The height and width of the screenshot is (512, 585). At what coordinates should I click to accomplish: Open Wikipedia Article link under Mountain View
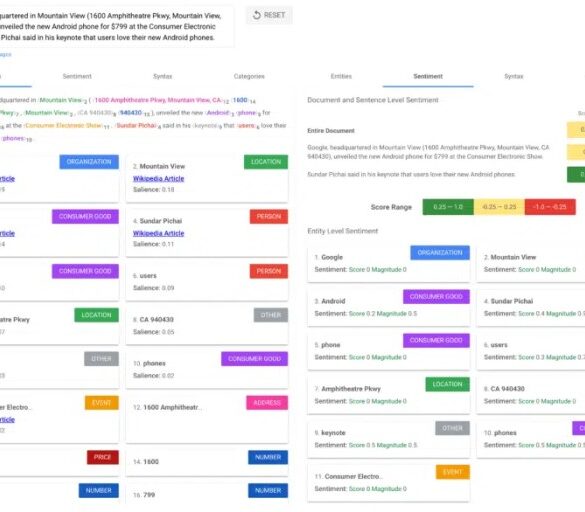point(159,179)
